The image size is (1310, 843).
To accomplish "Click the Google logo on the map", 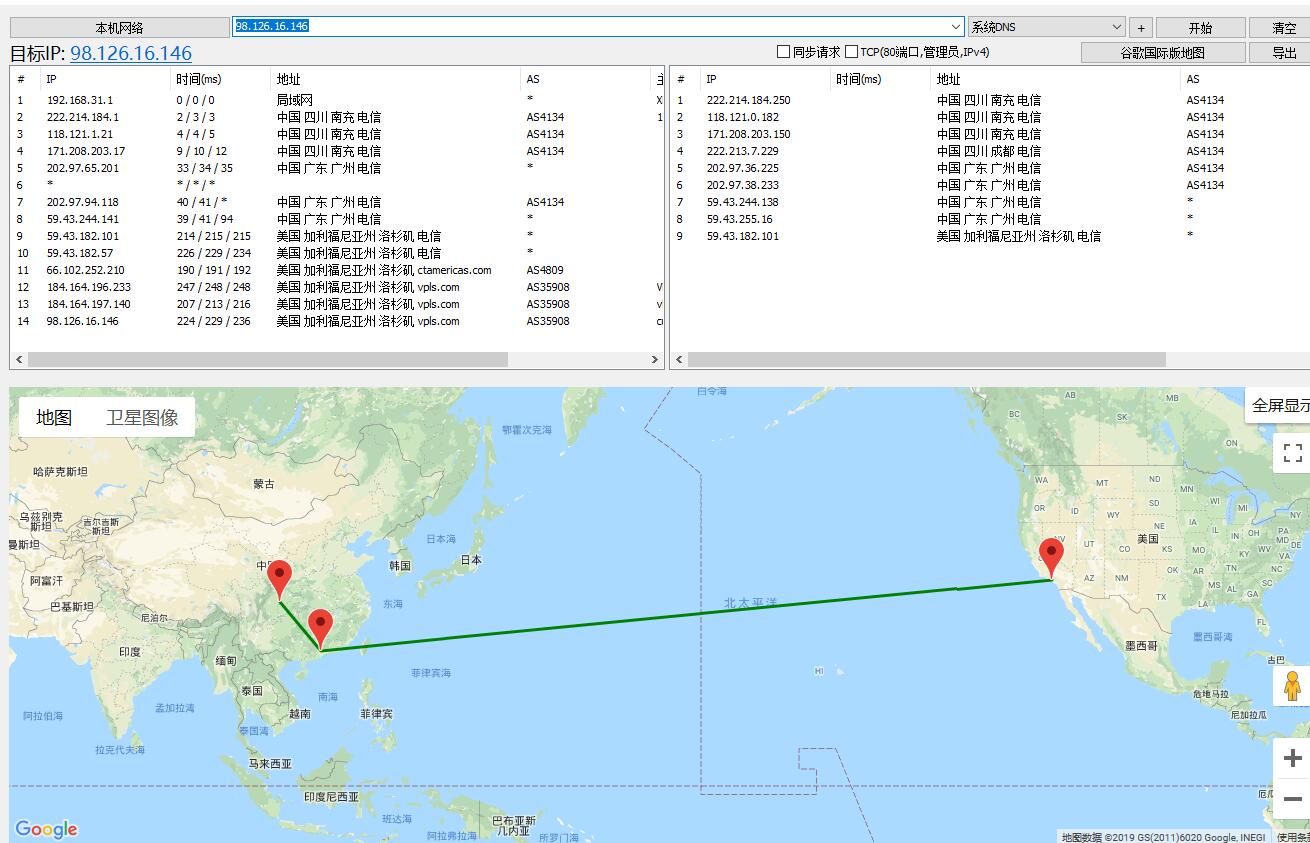I will (46, 829).
